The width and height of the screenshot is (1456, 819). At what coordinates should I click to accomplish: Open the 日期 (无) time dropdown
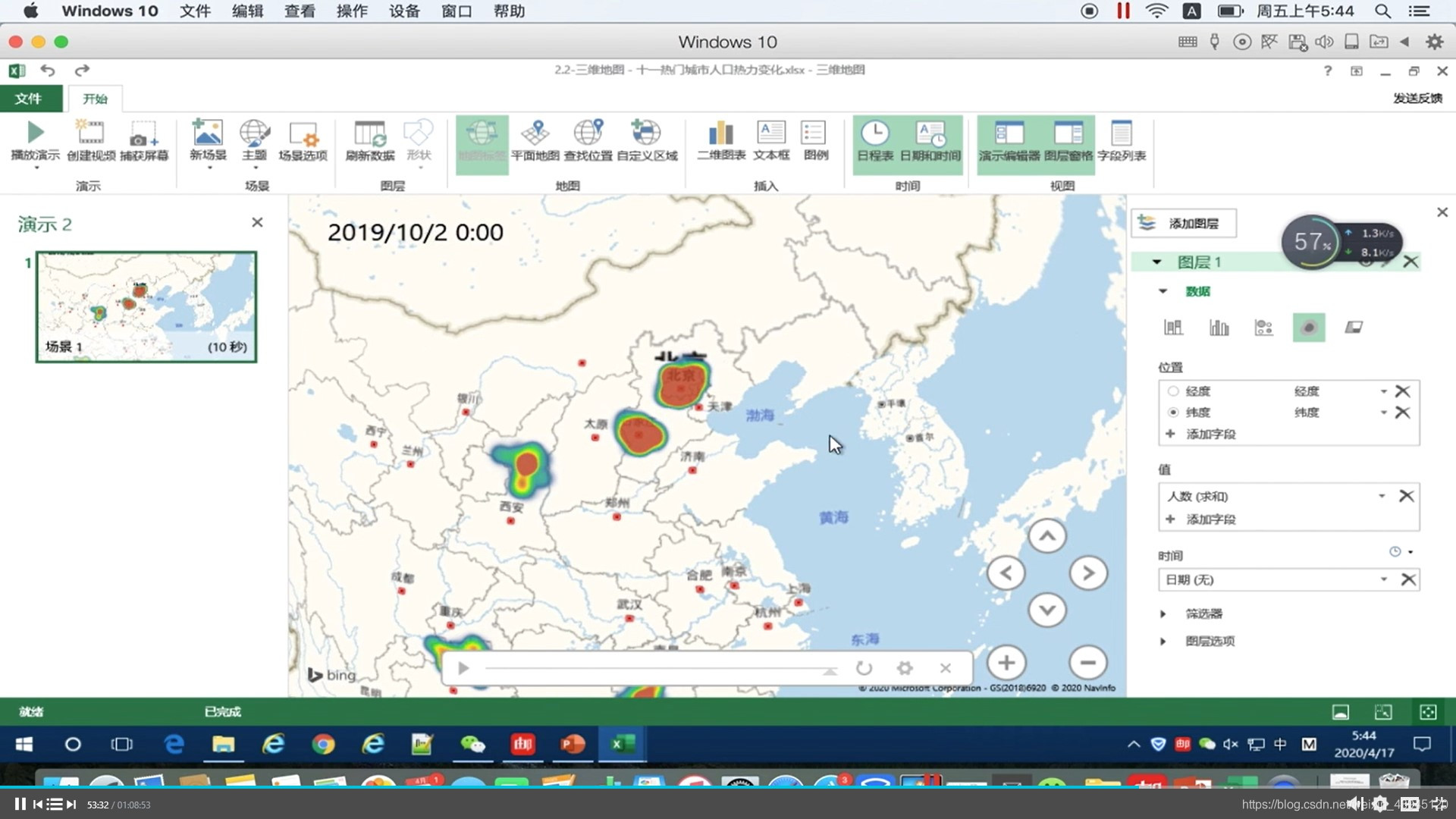click(1383, 579)
